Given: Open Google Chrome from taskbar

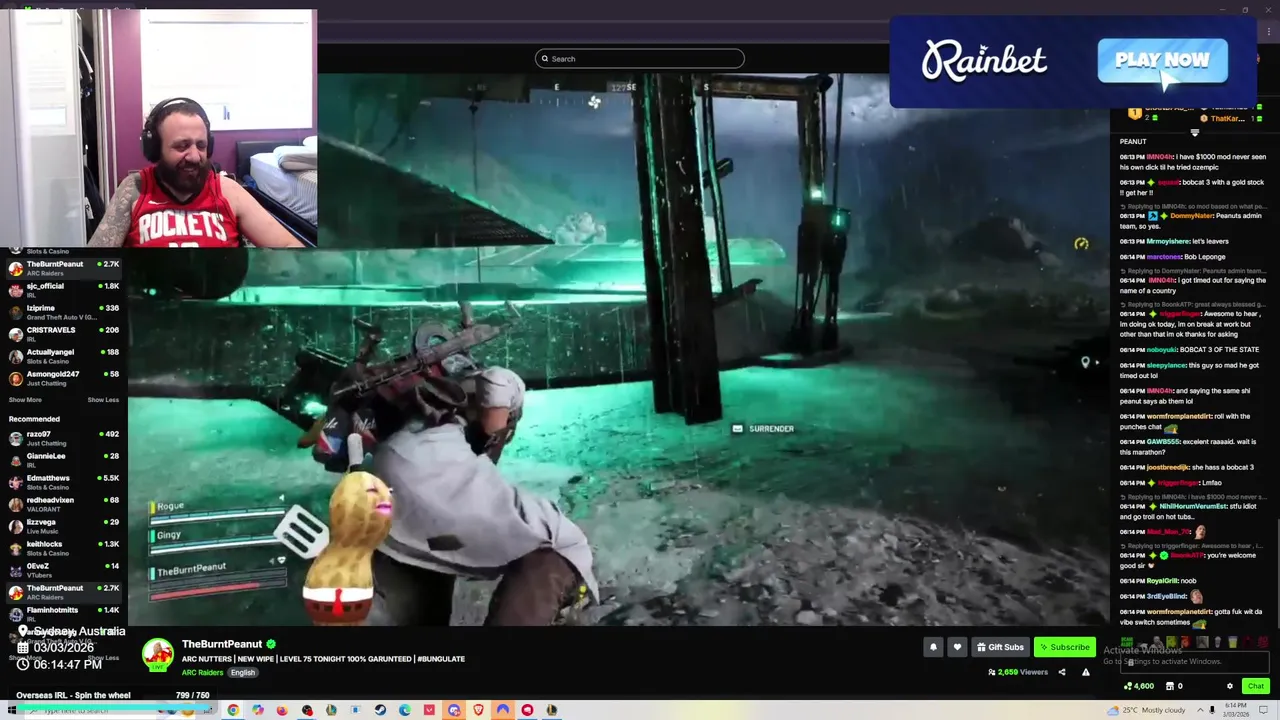Looking at the screenshot, I should point(233,710).
